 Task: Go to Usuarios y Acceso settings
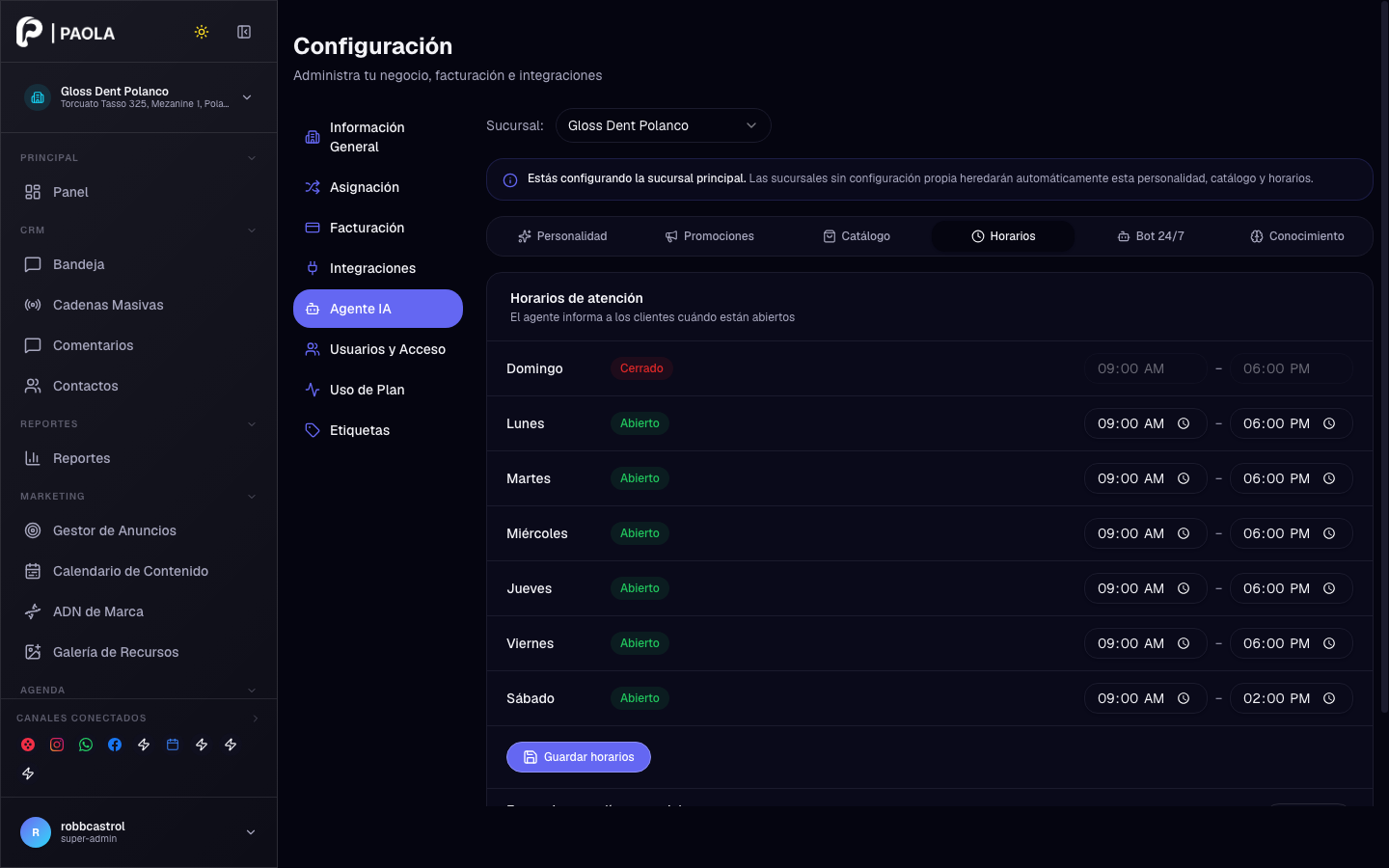(378, 349)
